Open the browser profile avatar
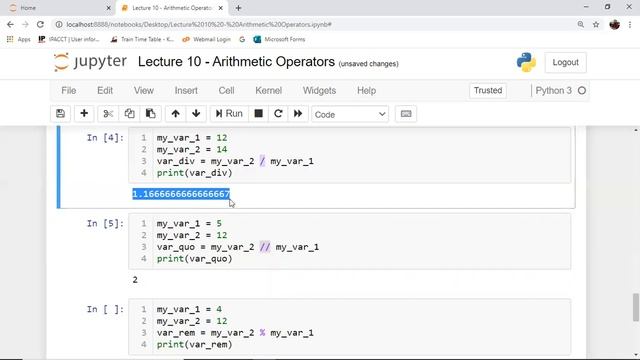This screenshot has height=360, width=640. (614, 24)
